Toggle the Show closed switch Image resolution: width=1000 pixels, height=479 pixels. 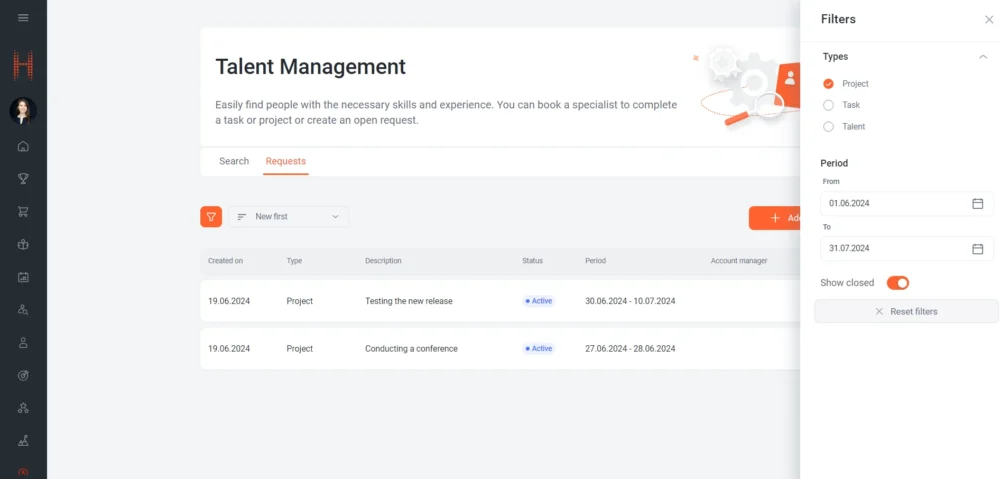[897, 283]
